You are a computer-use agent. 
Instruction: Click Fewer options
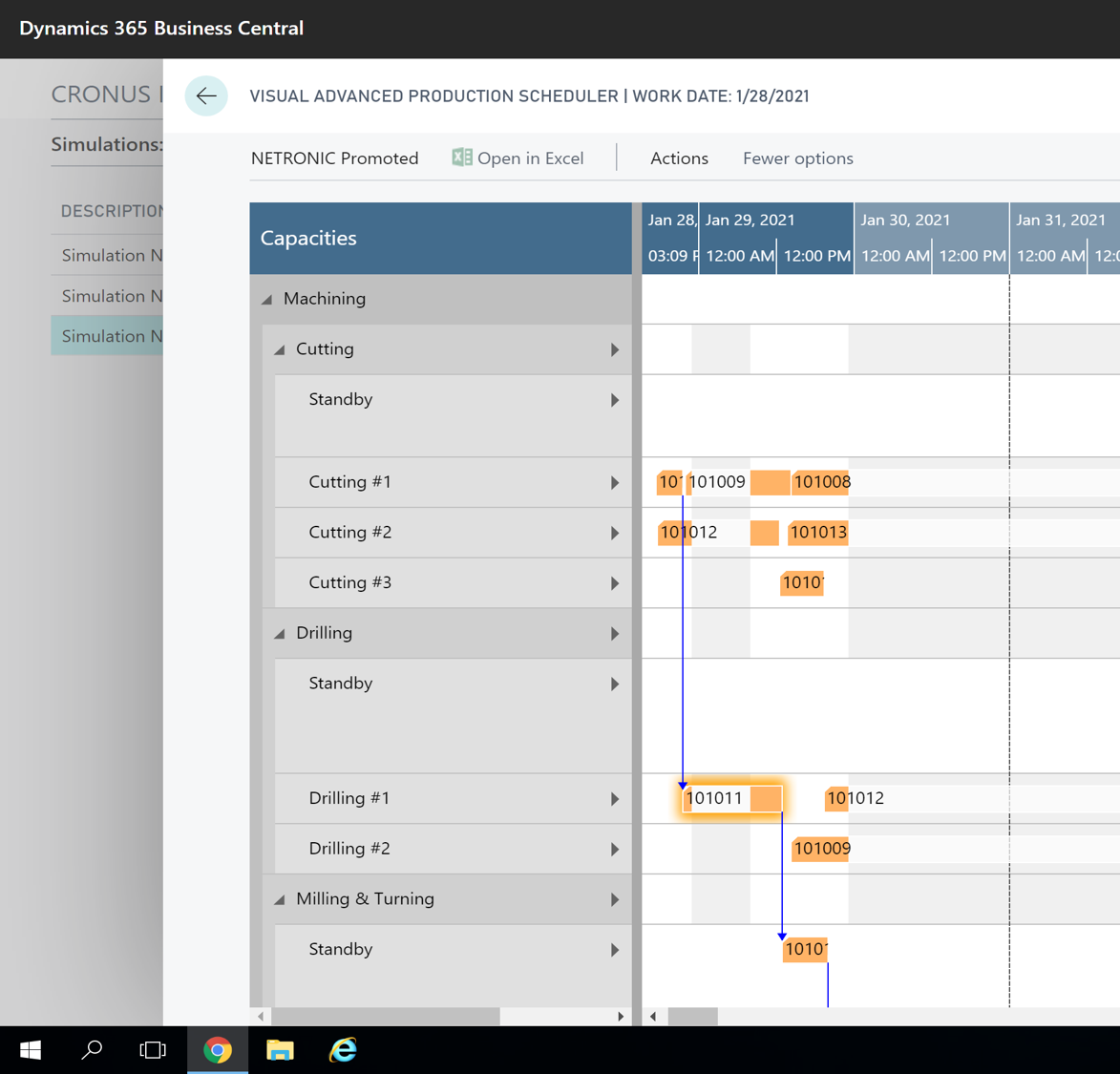tap(798, 158)
